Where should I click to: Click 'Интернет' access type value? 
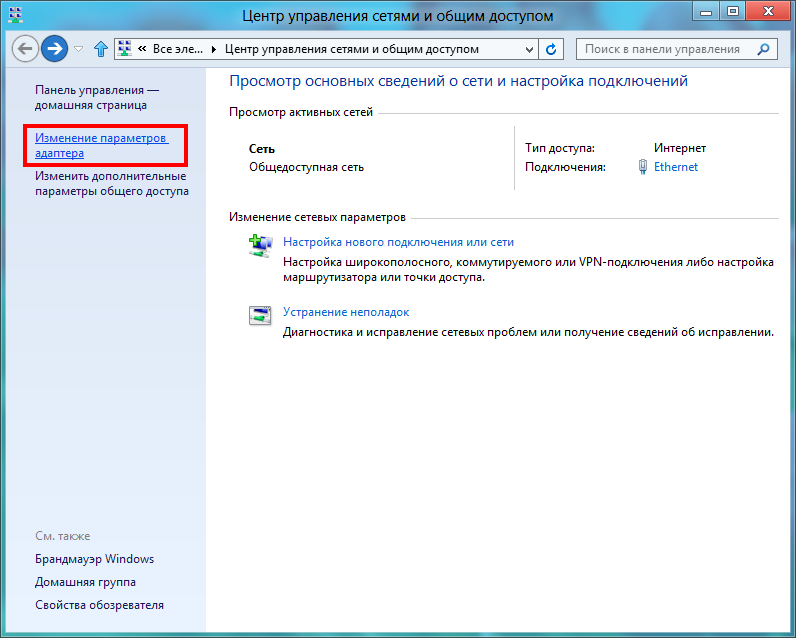click(680, 148)
